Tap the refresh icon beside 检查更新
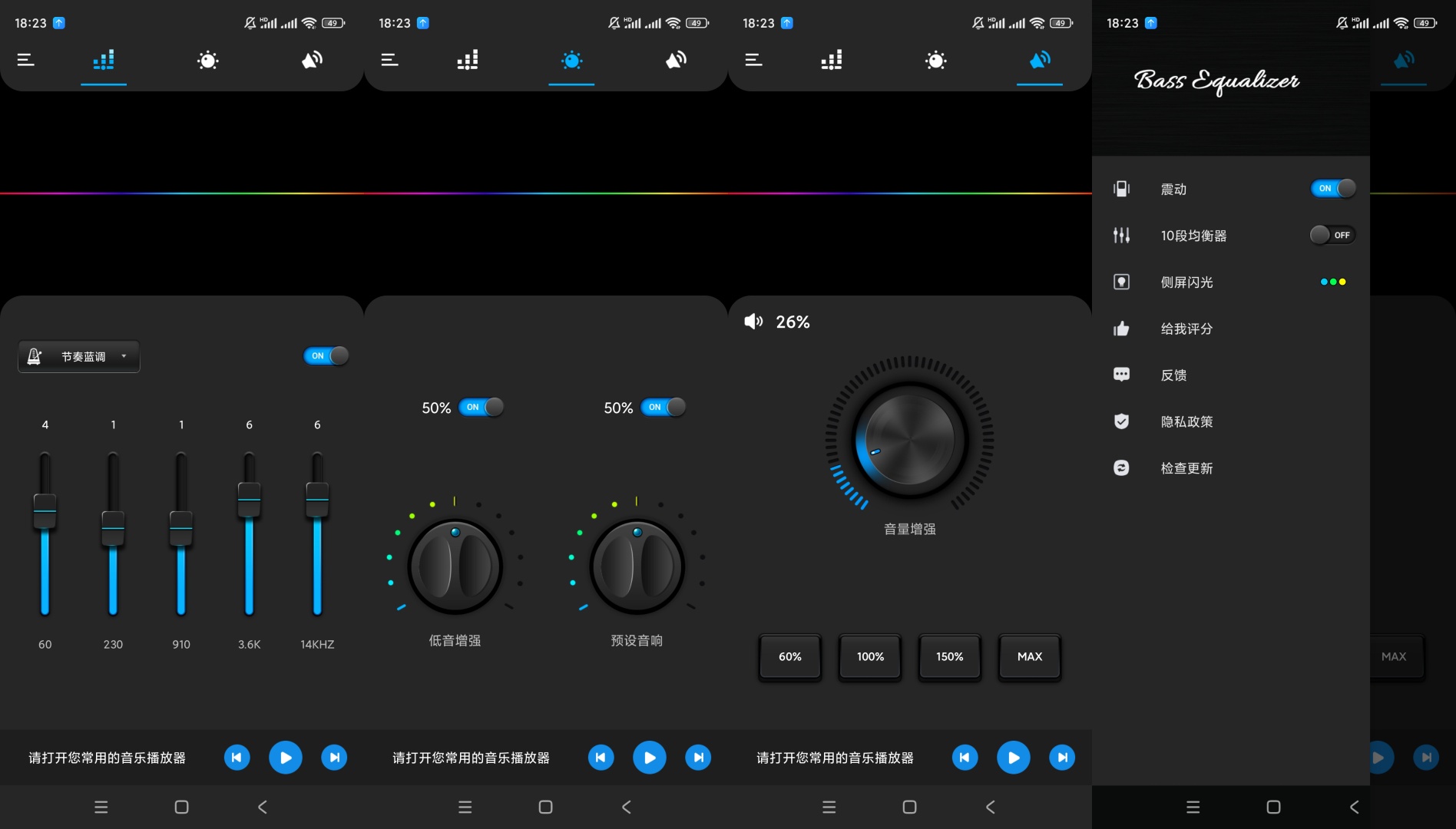The image size is (1456, 829). 1121,468
